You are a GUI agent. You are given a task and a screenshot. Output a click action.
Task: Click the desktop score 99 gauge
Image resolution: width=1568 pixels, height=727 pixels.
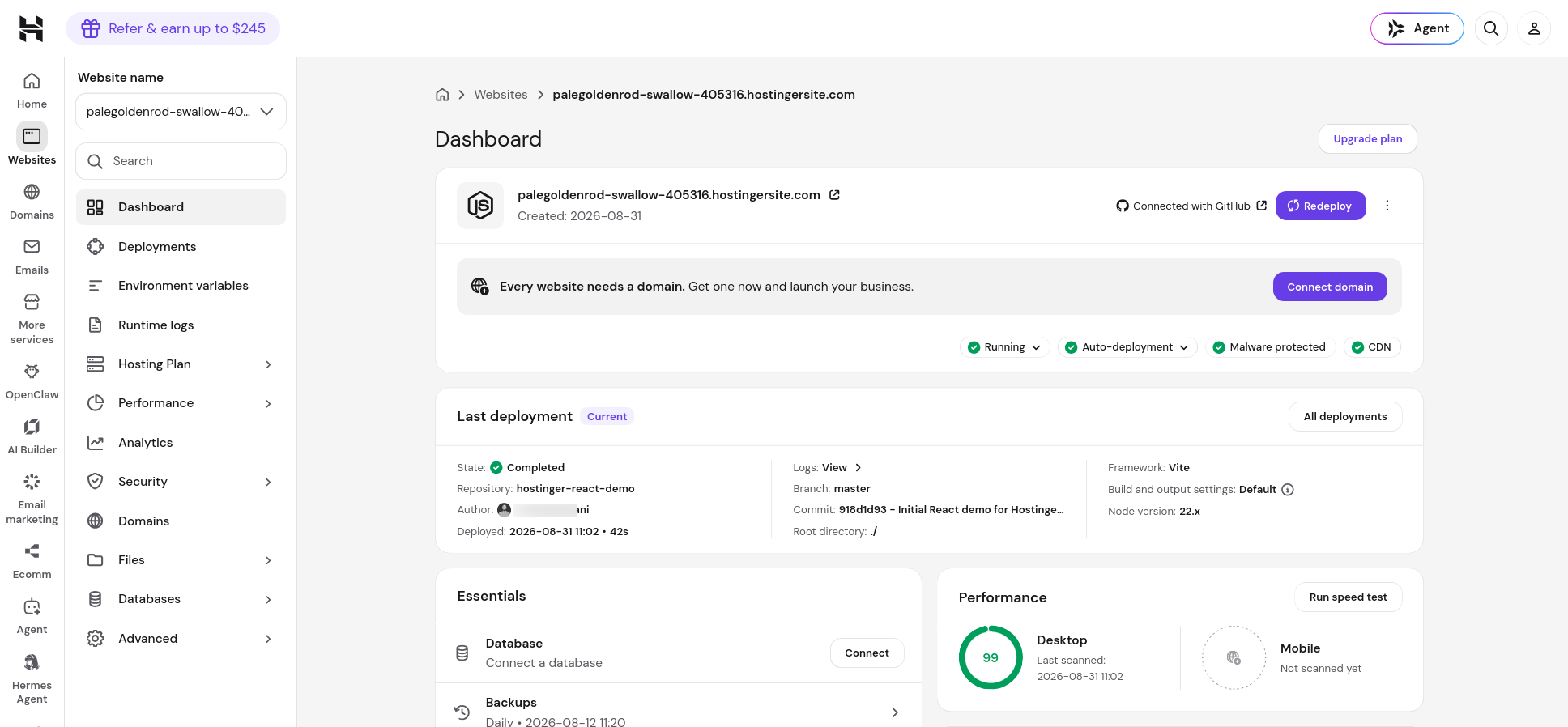(x=991, y=657)
